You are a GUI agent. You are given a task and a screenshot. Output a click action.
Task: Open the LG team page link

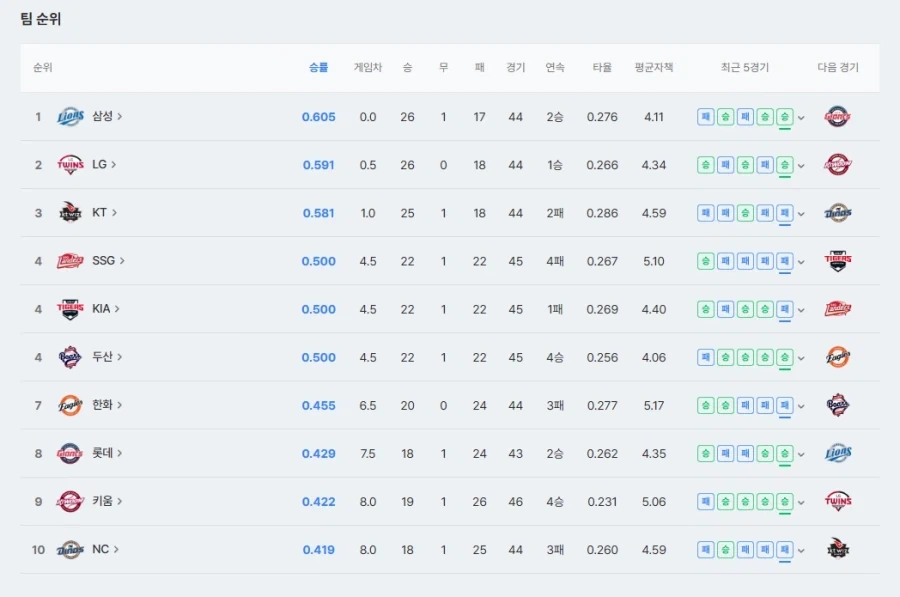coord(104,164)
